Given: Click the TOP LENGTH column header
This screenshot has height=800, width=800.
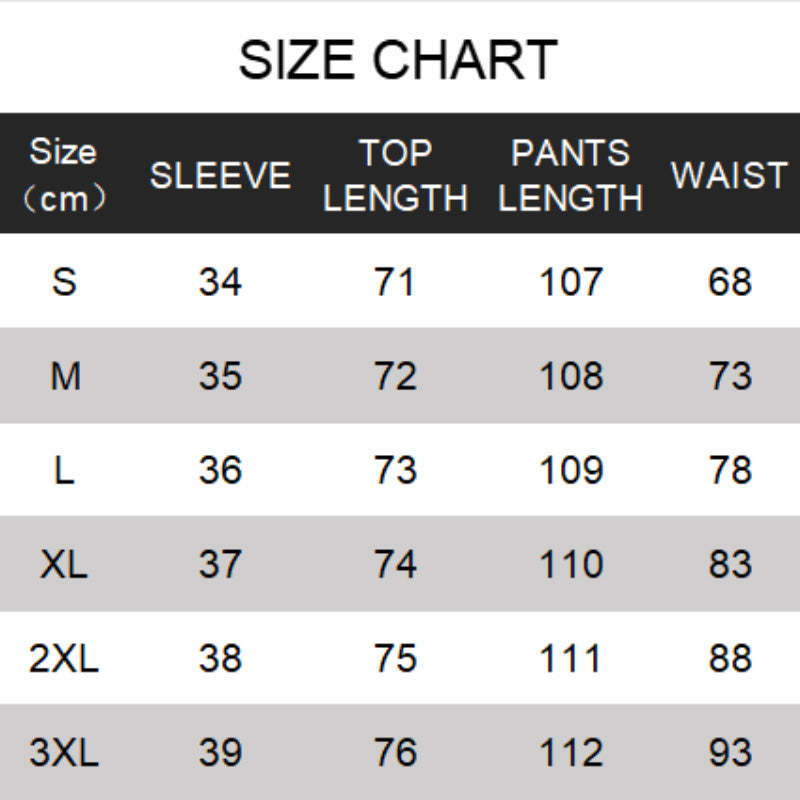Looking at the screenshot, I should [x=395, y=175].
